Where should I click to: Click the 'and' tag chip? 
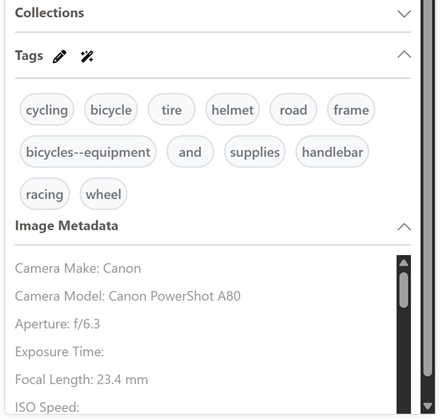point(190,152)
